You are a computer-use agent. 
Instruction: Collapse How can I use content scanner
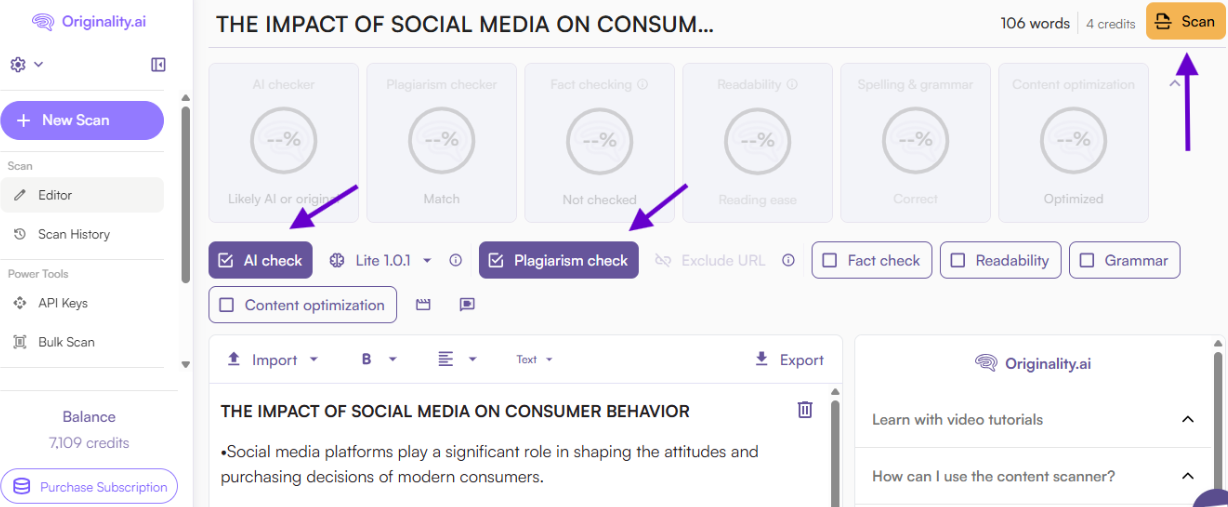[x=1188, y=476]
